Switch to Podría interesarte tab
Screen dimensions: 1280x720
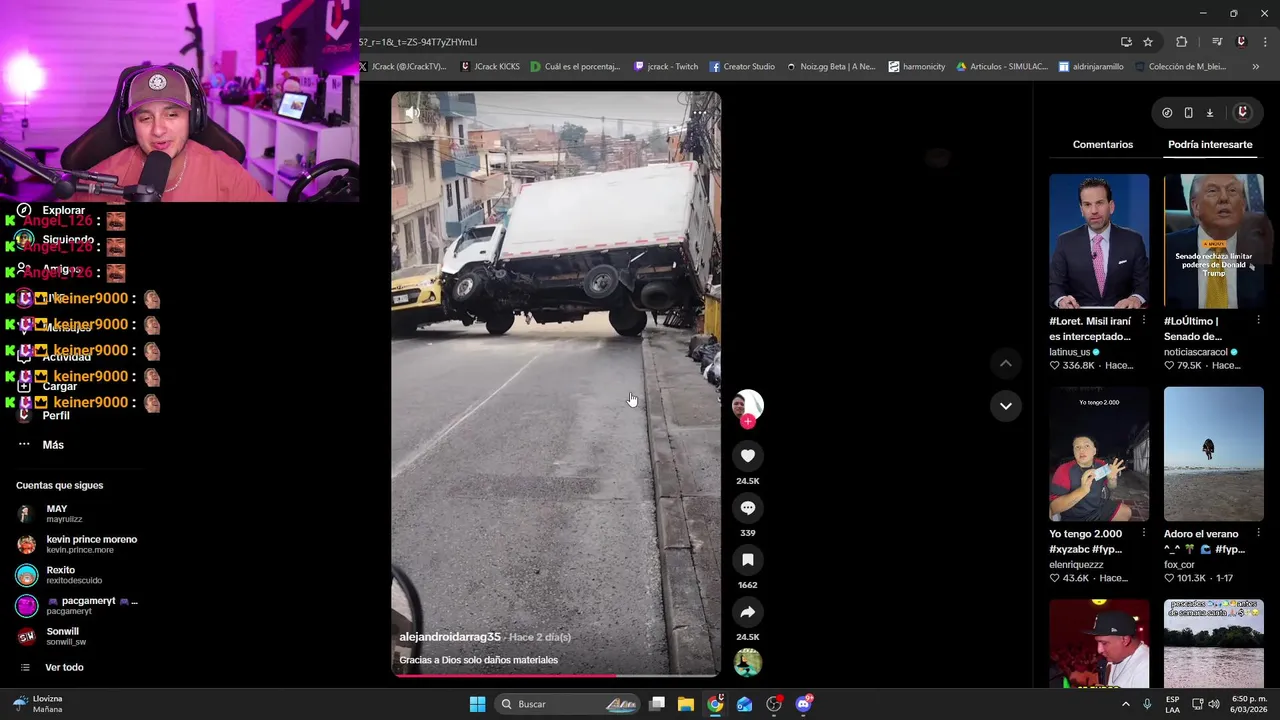coord(1210,145)
